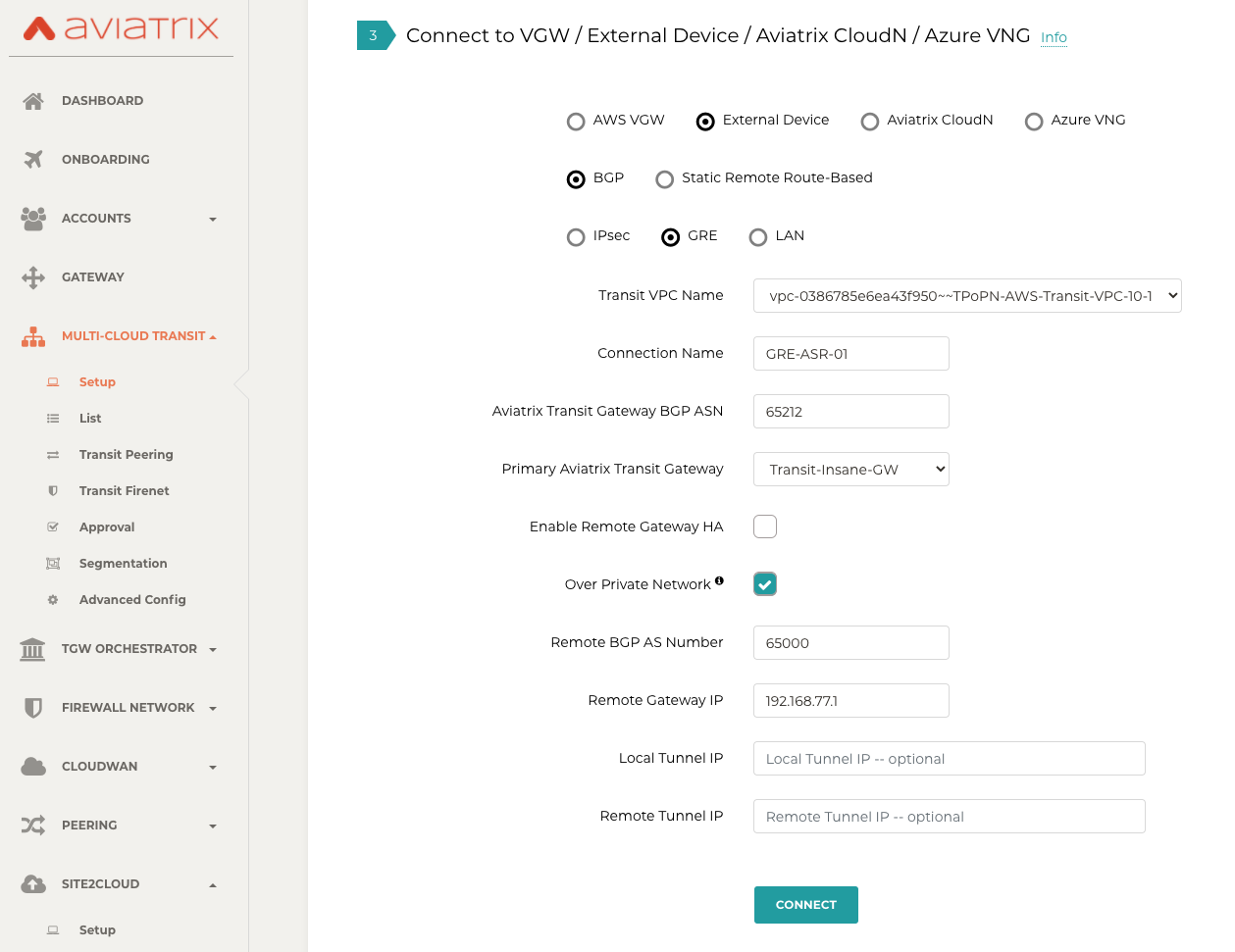Screen dimensions: 1235x952
Task: Click the Gateway icon in sidebar
Action: coord(32,276)
